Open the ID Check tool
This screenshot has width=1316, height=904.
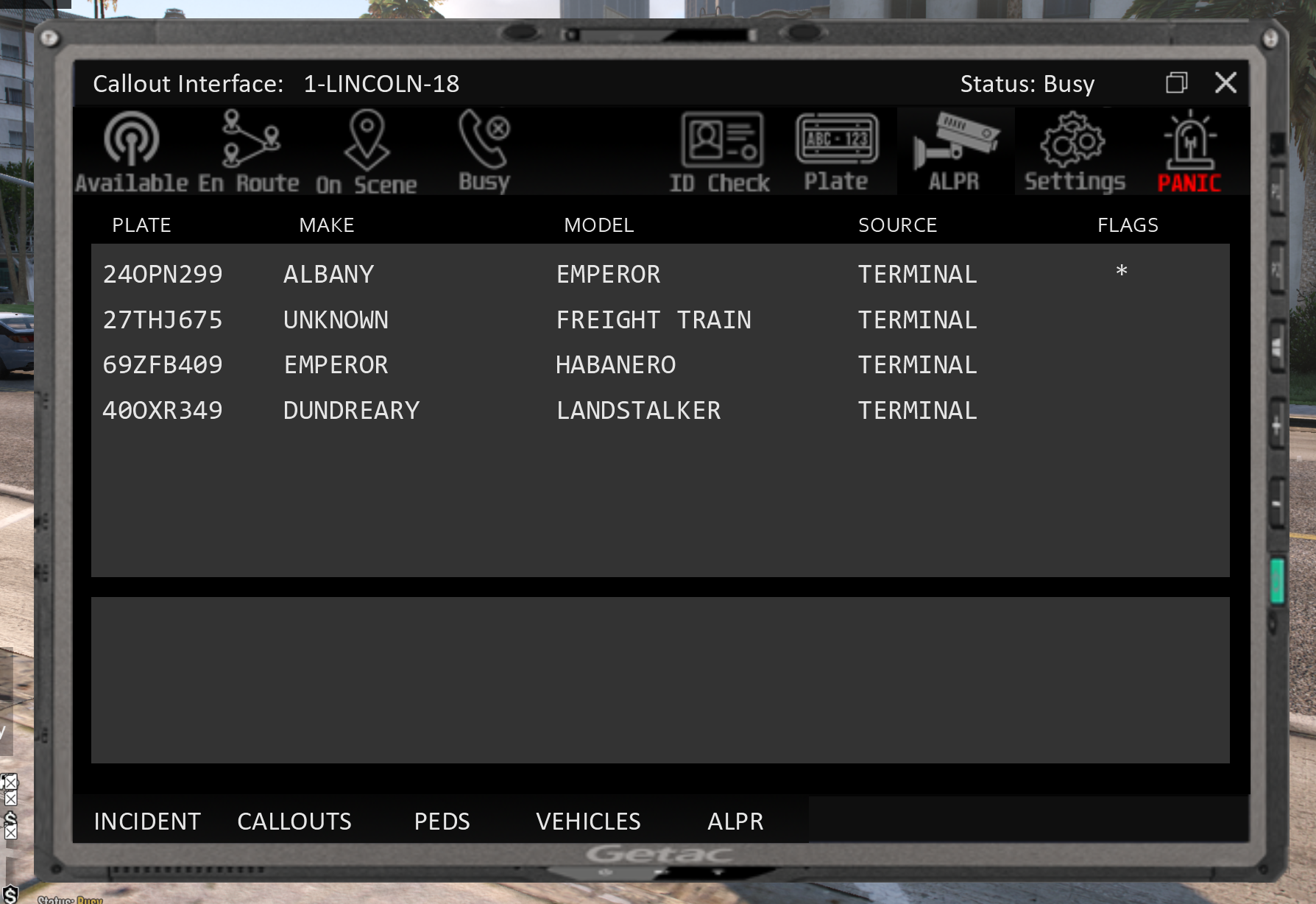point(720,151)
